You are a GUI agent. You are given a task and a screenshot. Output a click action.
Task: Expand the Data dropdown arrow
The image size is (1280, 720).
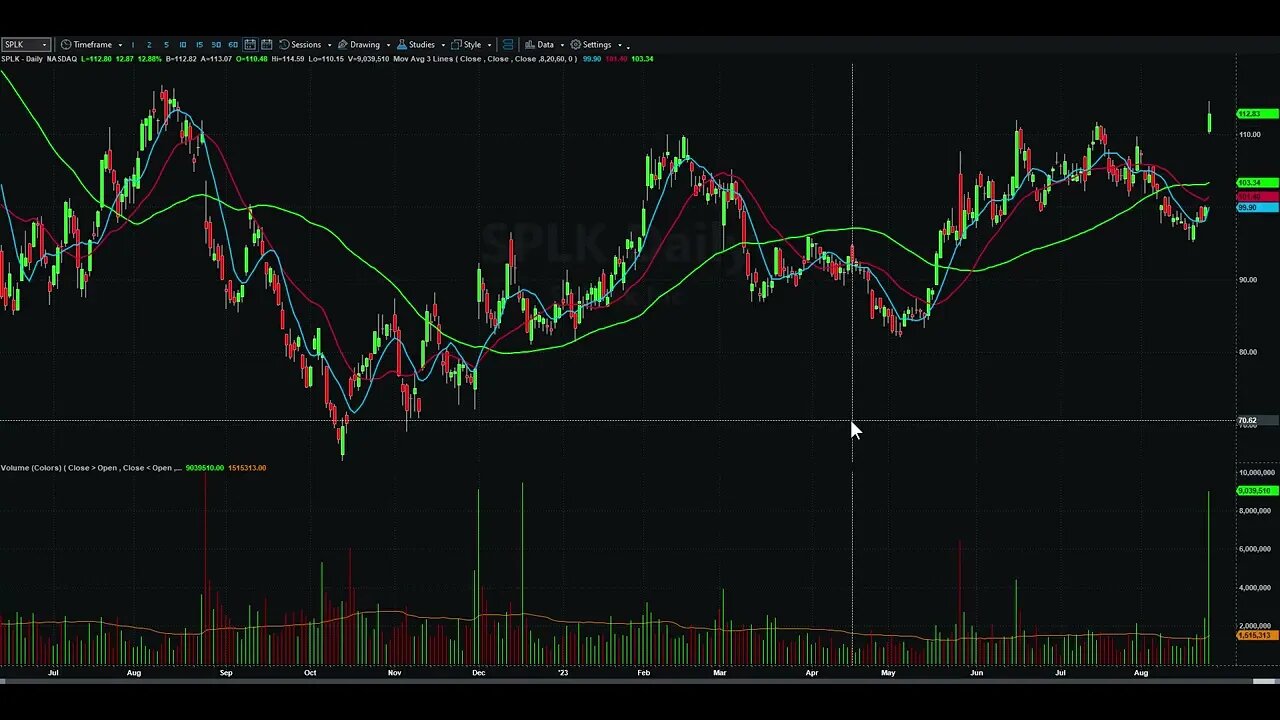coord(562,45)
